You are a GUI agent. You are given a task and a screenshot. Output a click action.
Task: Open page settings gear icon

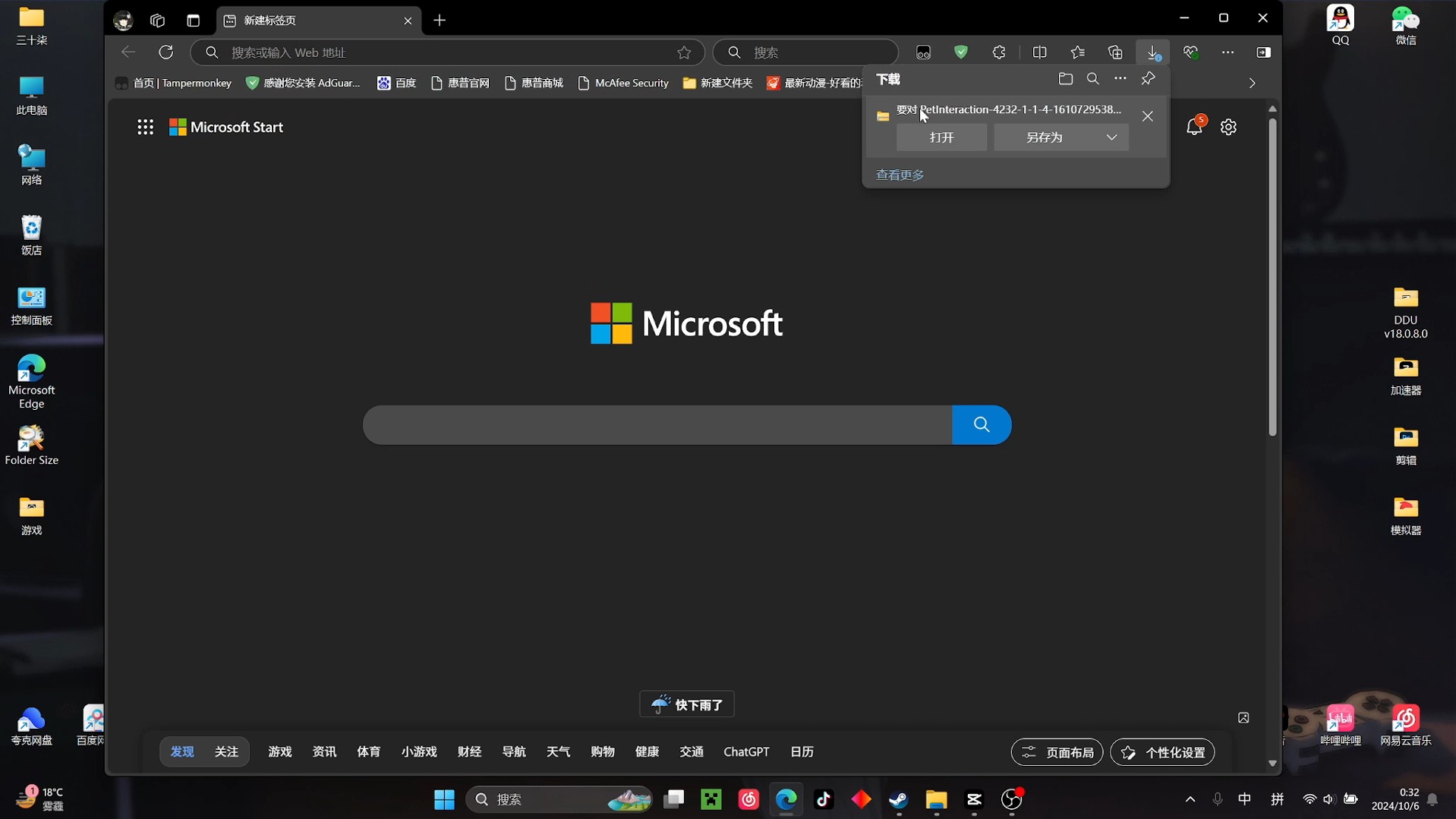tap(1228, 127)
